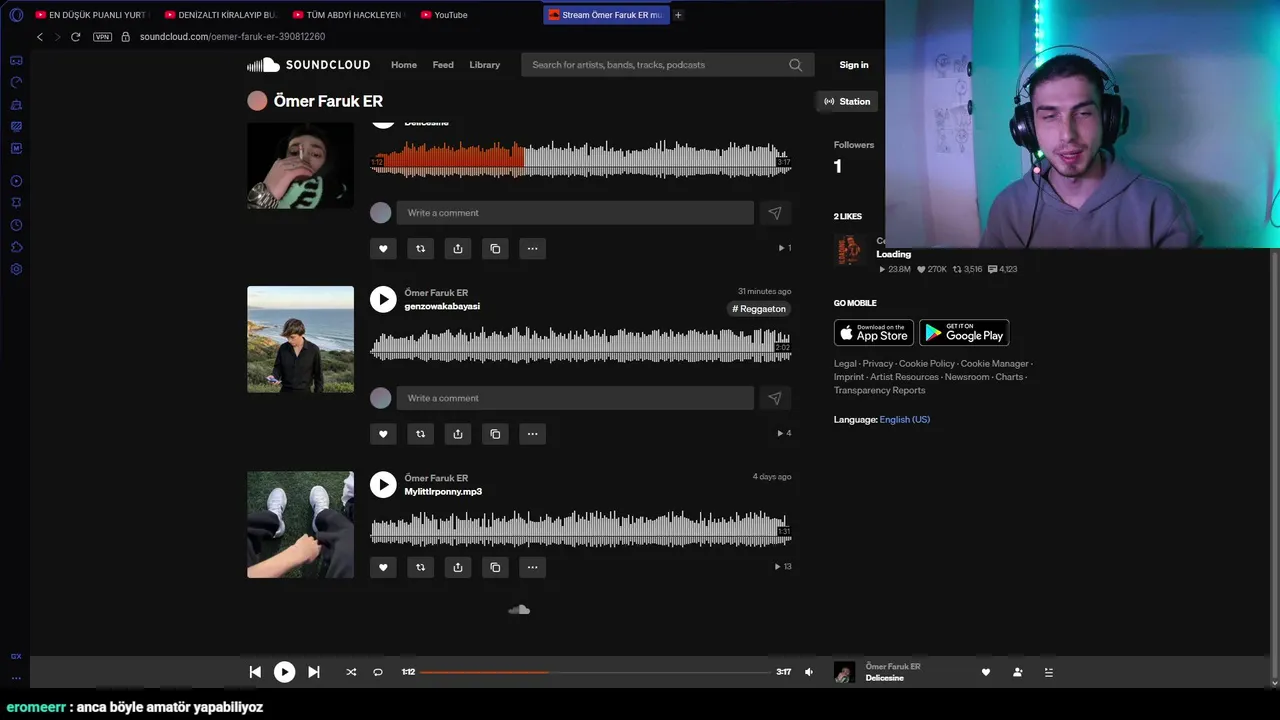Open more options for Delicesine track

pyautogui.click(x=532, y=249)
